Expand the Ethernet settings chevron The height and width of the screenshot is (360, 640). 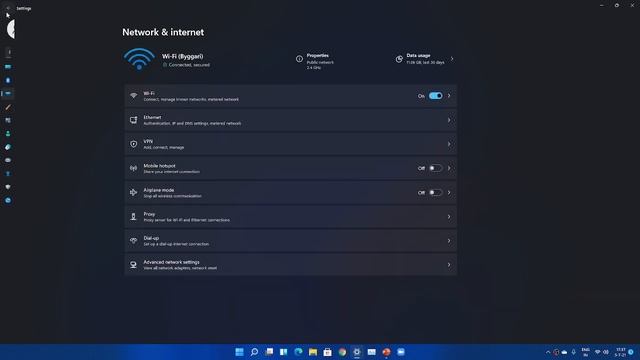point(449,120)
